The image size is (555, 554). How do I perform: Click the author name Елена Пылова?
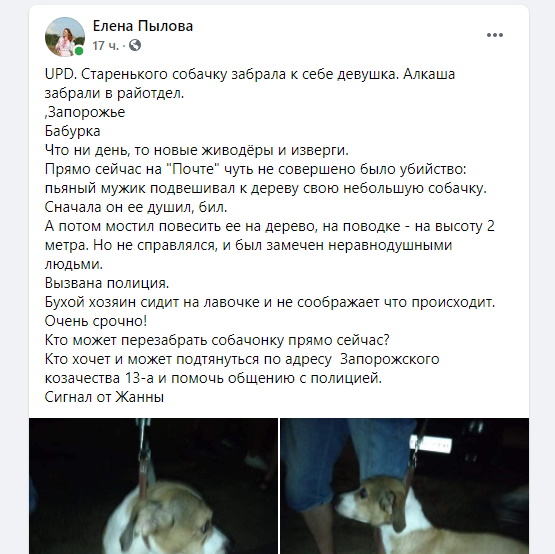(143, 26)
